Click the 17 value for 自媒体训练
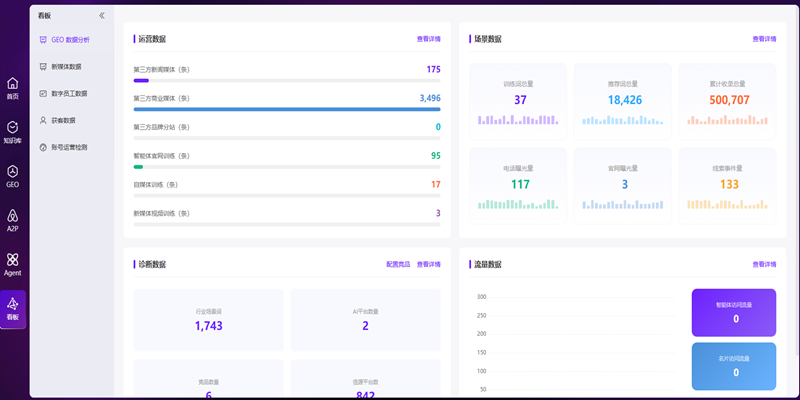 pos(436,185)
